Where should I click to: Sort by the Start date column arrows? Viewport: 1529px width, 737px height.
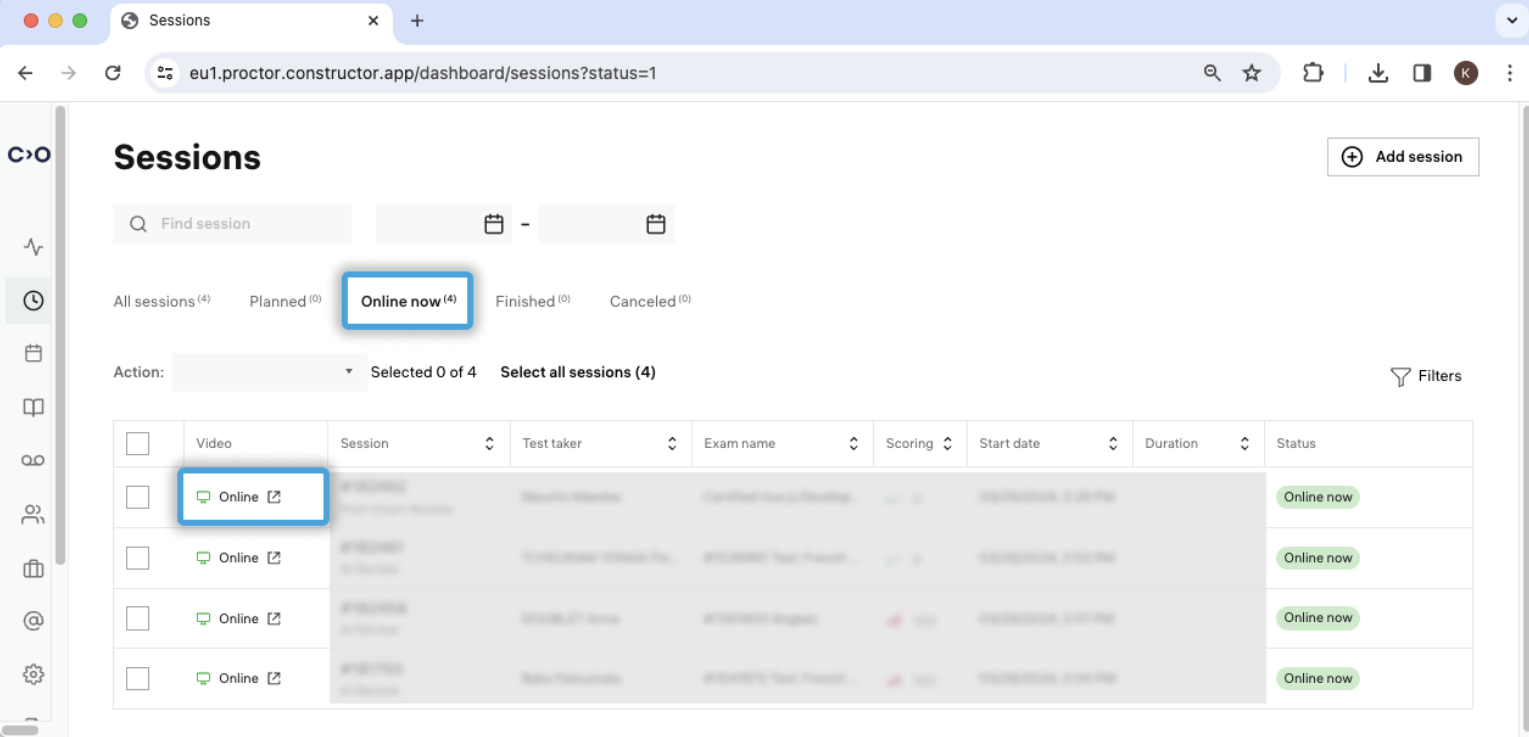[x=1112, y=443]
